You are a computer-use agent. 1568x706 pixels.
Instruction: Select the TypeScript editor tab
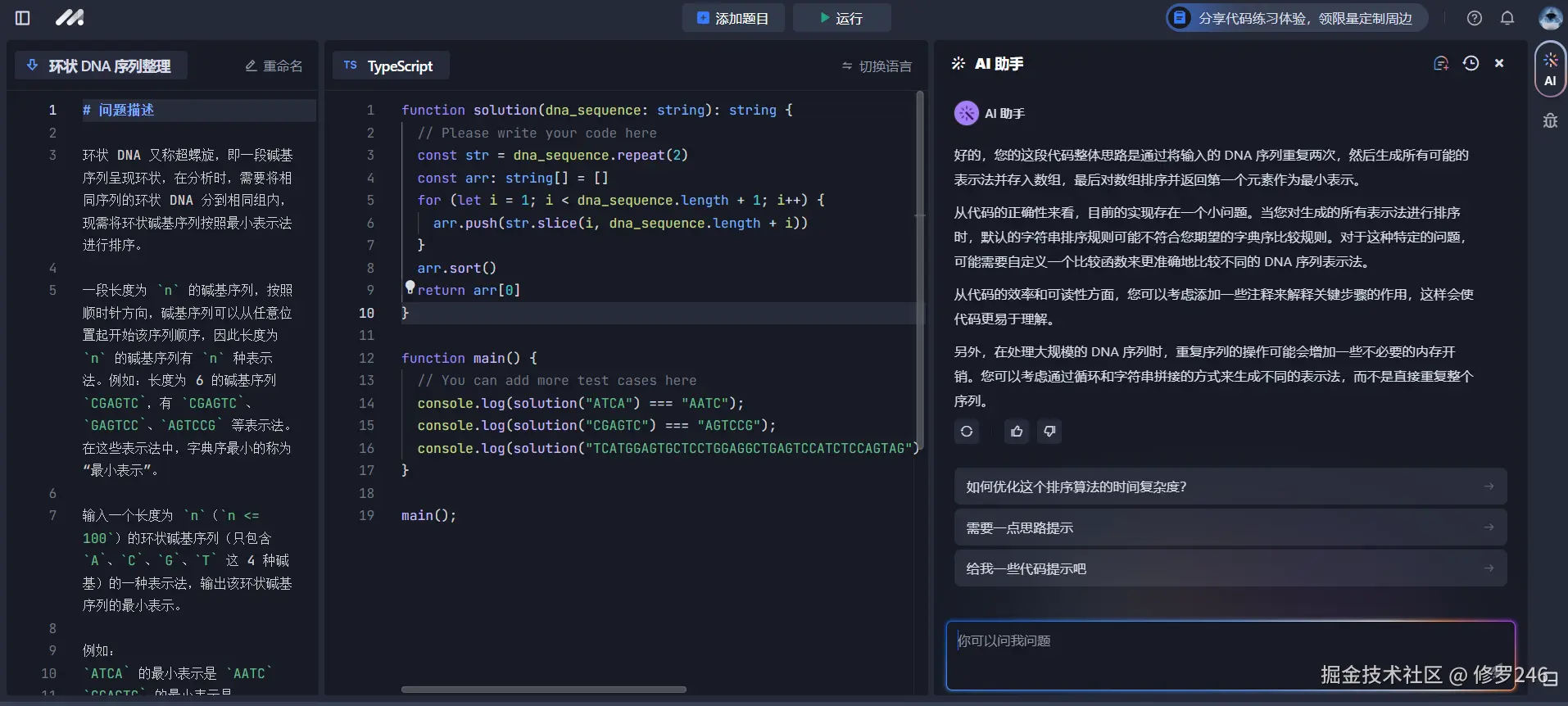pyautogui.click(x=390, y=66)
